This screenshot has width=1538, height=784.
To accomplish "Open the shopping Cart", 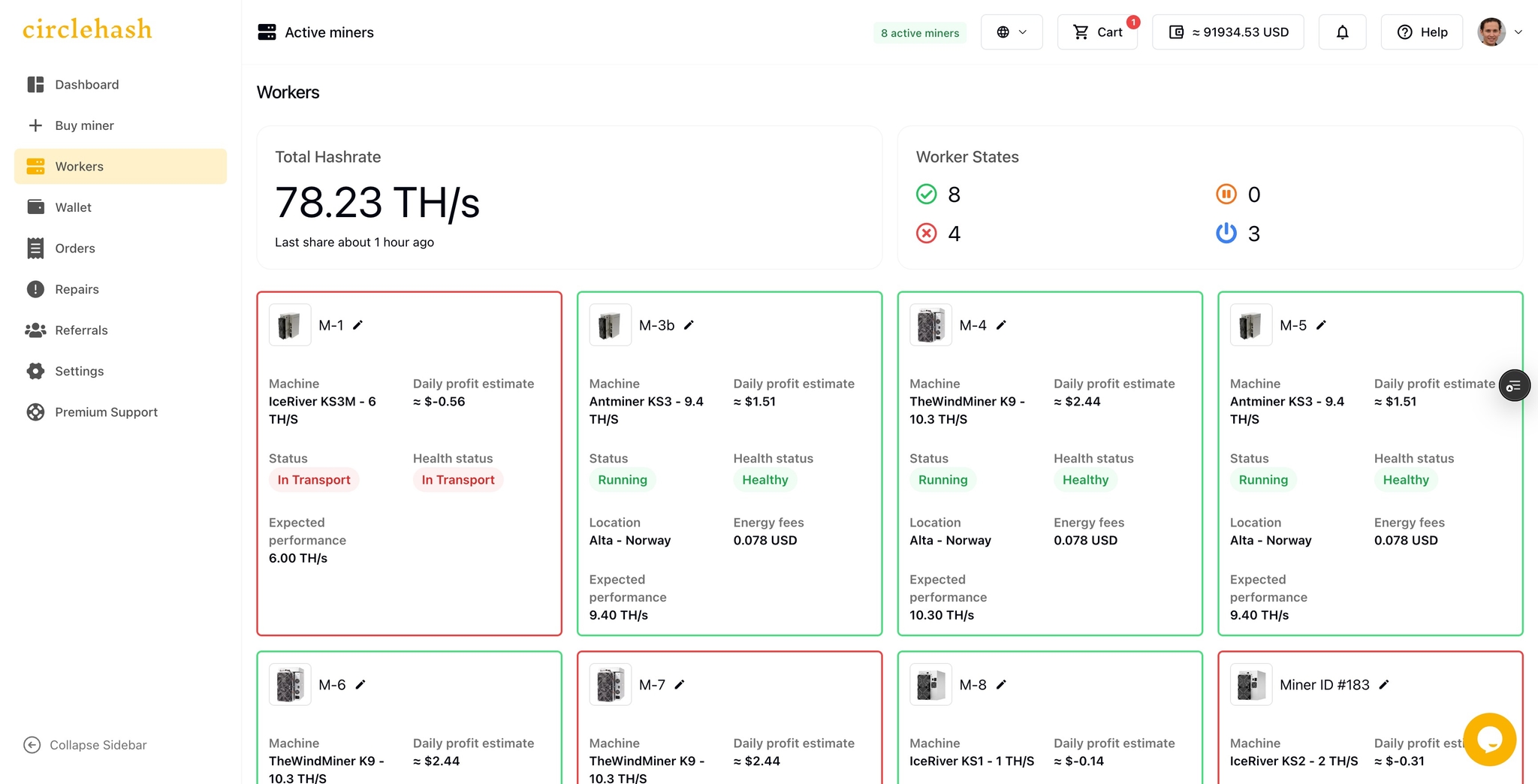I will tap(1097, 32).
